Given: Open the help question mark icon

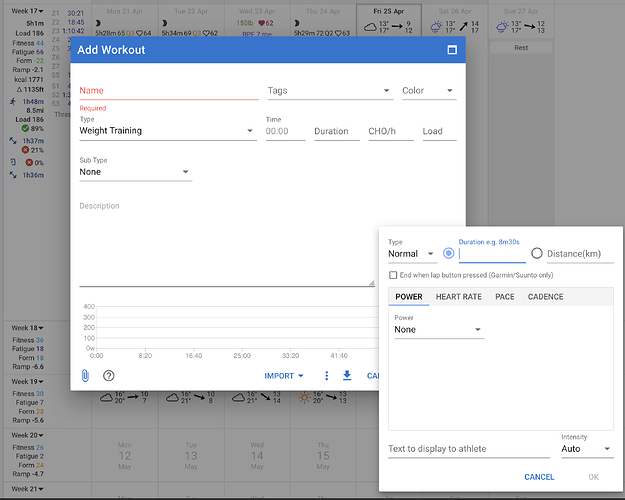Looking at the screenshot, I should click(x=108, y=376).
